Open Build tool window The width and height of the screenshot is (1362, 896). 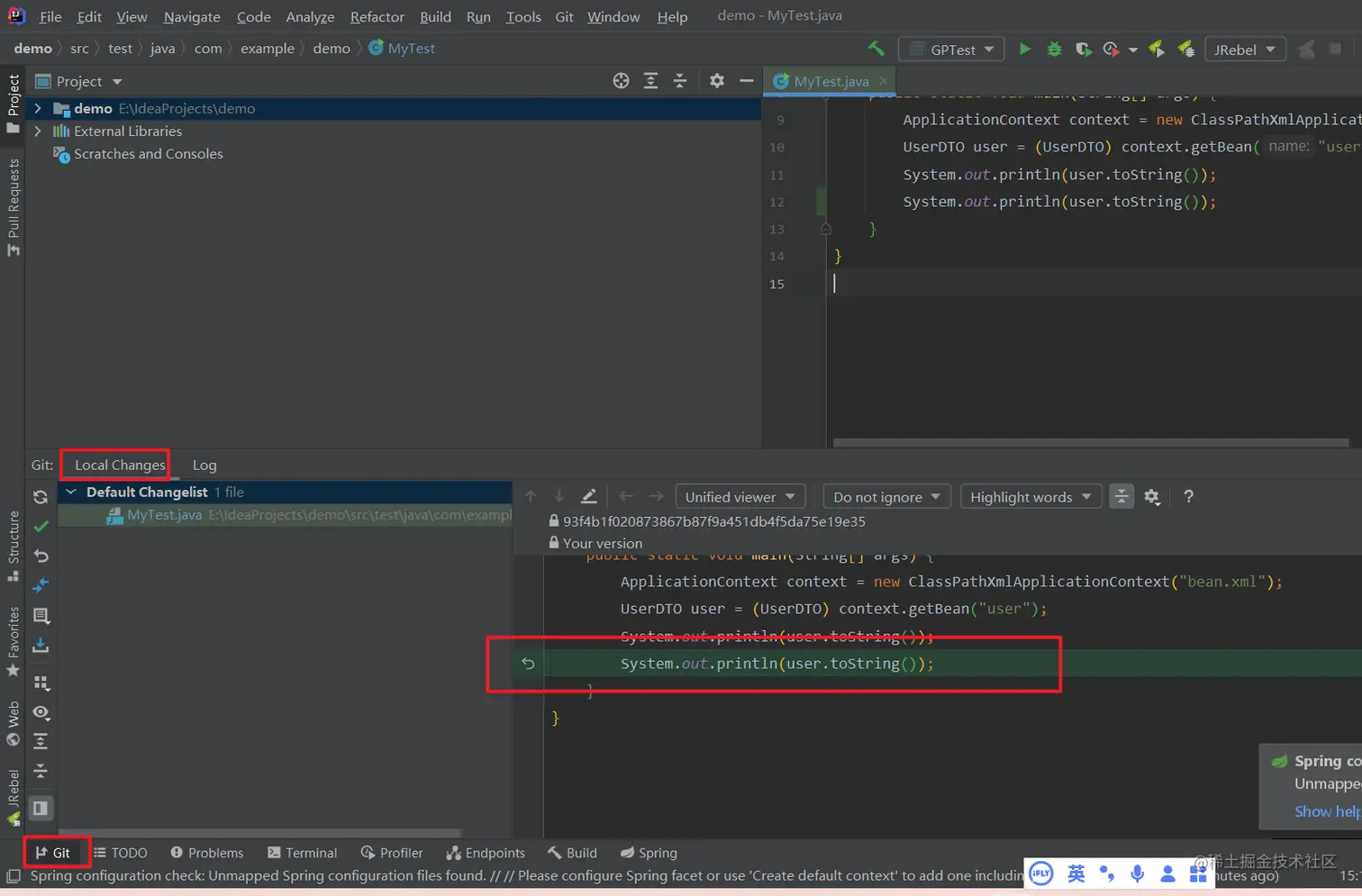point(571,853)
